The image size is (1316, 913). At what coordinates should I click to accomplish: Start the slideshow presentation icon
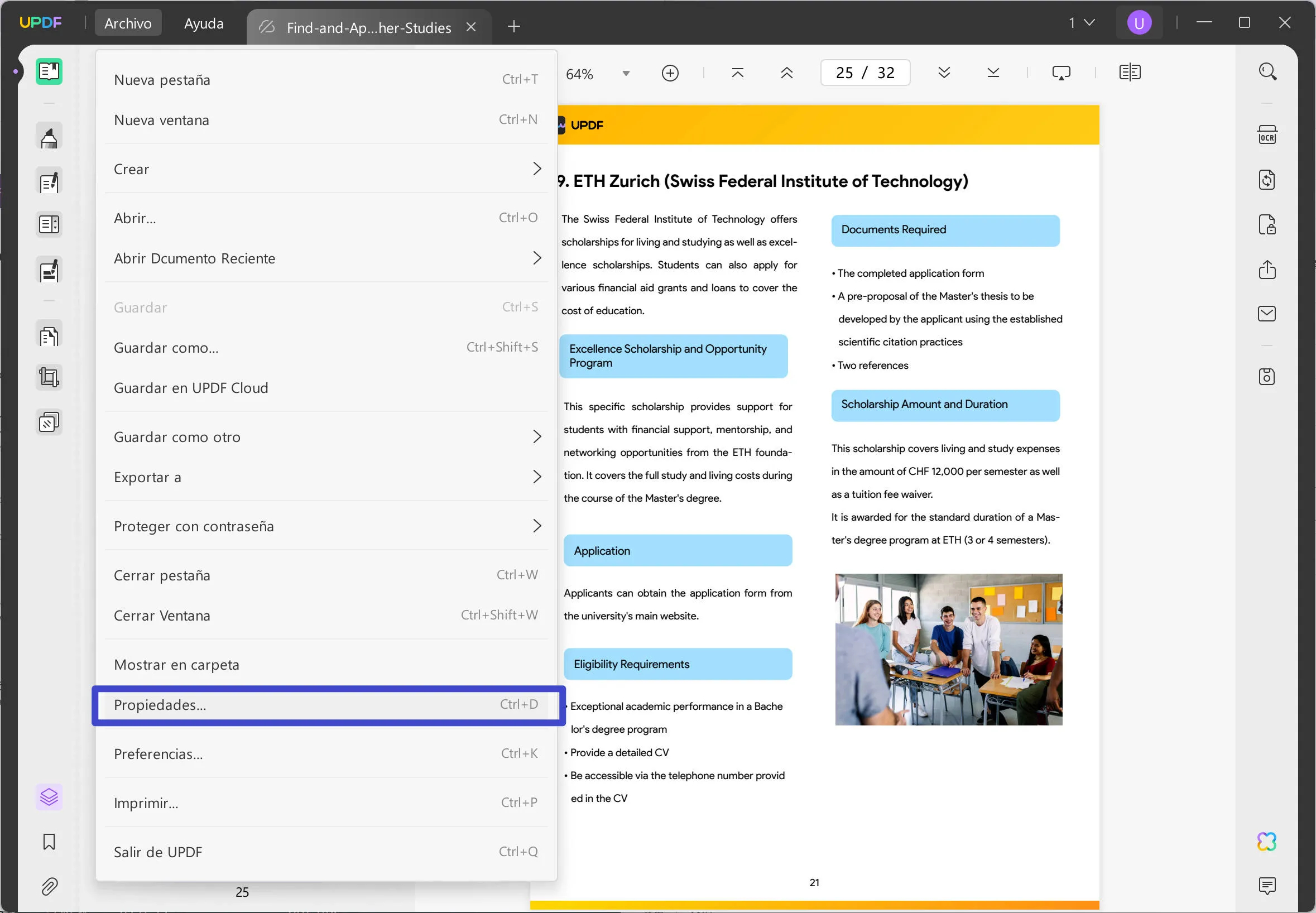pos(1062,73)
